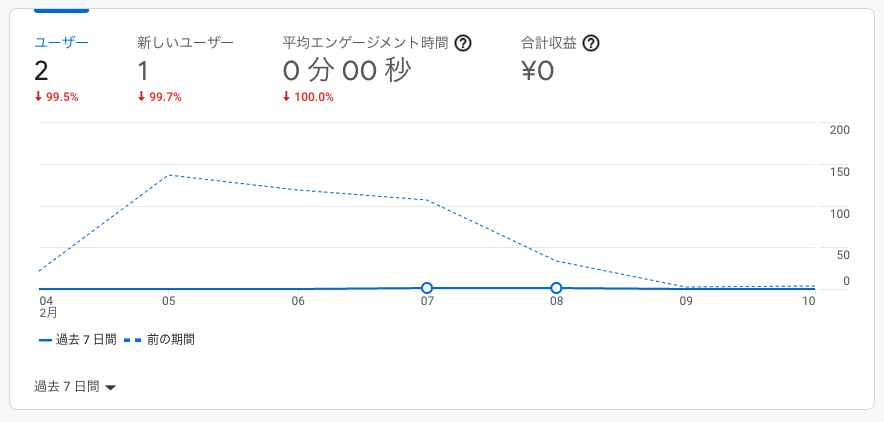Toggle the 過去 7 日間 legend series
Screen dimensions: 884x422
78,340
